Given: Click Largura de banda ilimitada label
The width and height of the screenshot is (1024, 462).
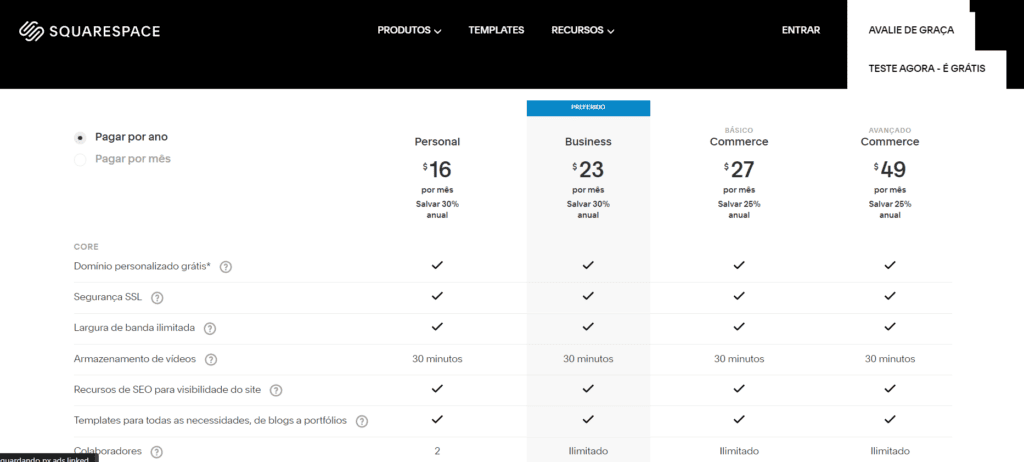Looking at the screenshot, I should pos(135,328).
